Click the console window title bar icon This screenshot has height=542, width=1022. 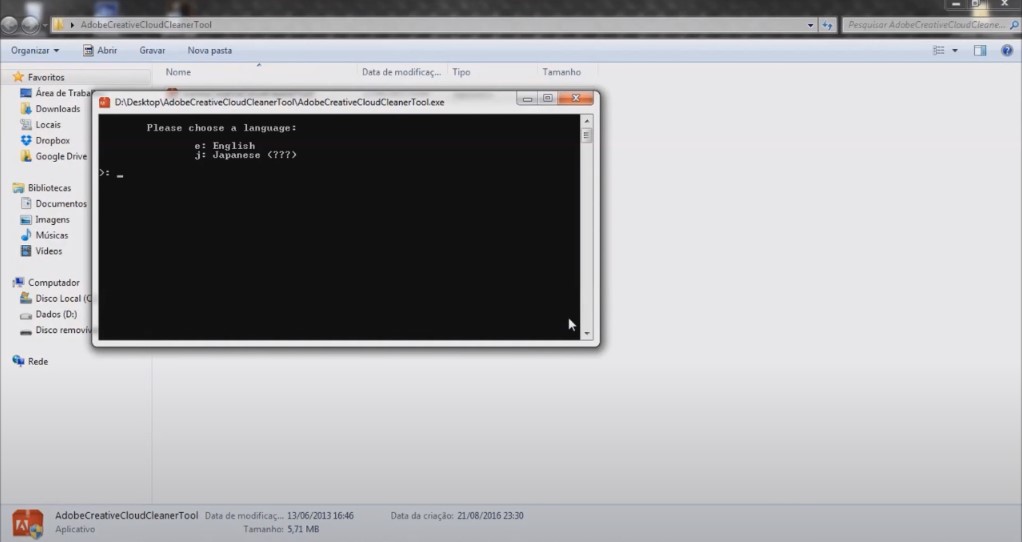point(104,102)
